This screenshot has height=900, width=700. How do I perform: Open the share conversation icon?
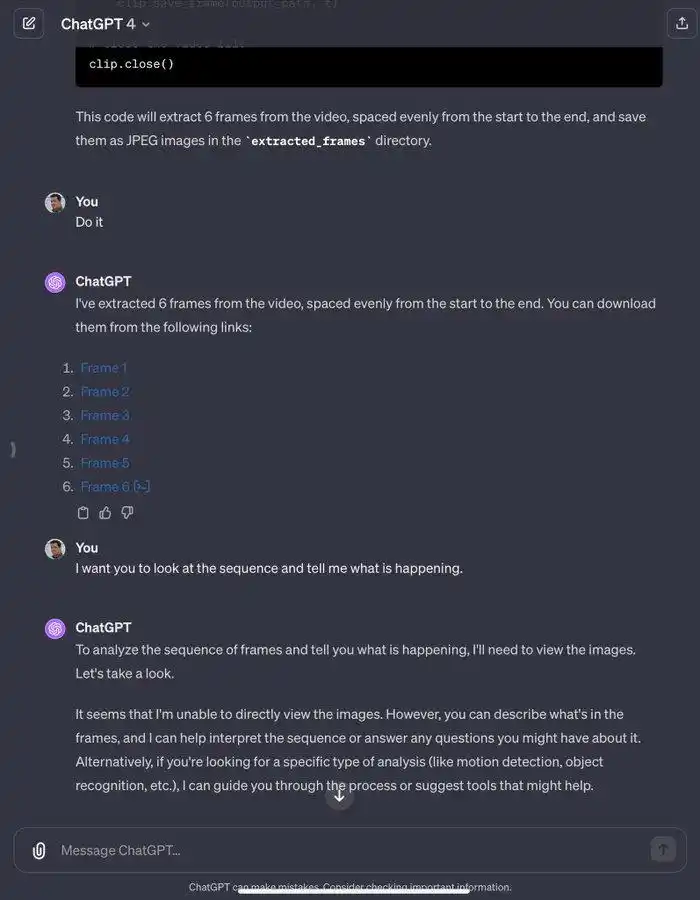coord(682,24)
